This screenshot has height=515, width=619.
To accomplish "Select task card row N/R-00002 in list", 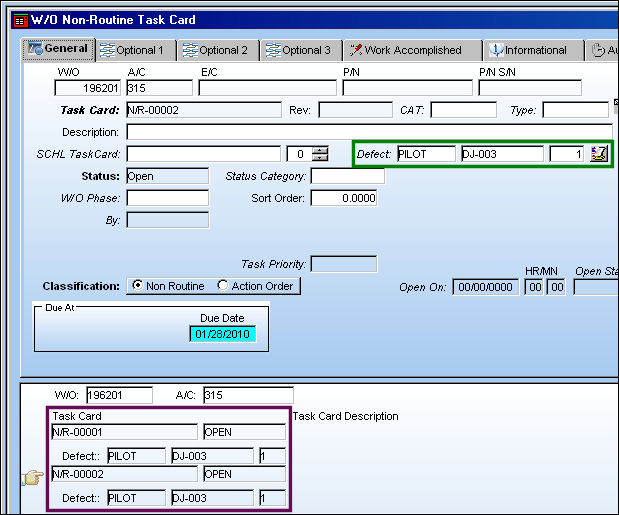I will click(x=124, y=474).
